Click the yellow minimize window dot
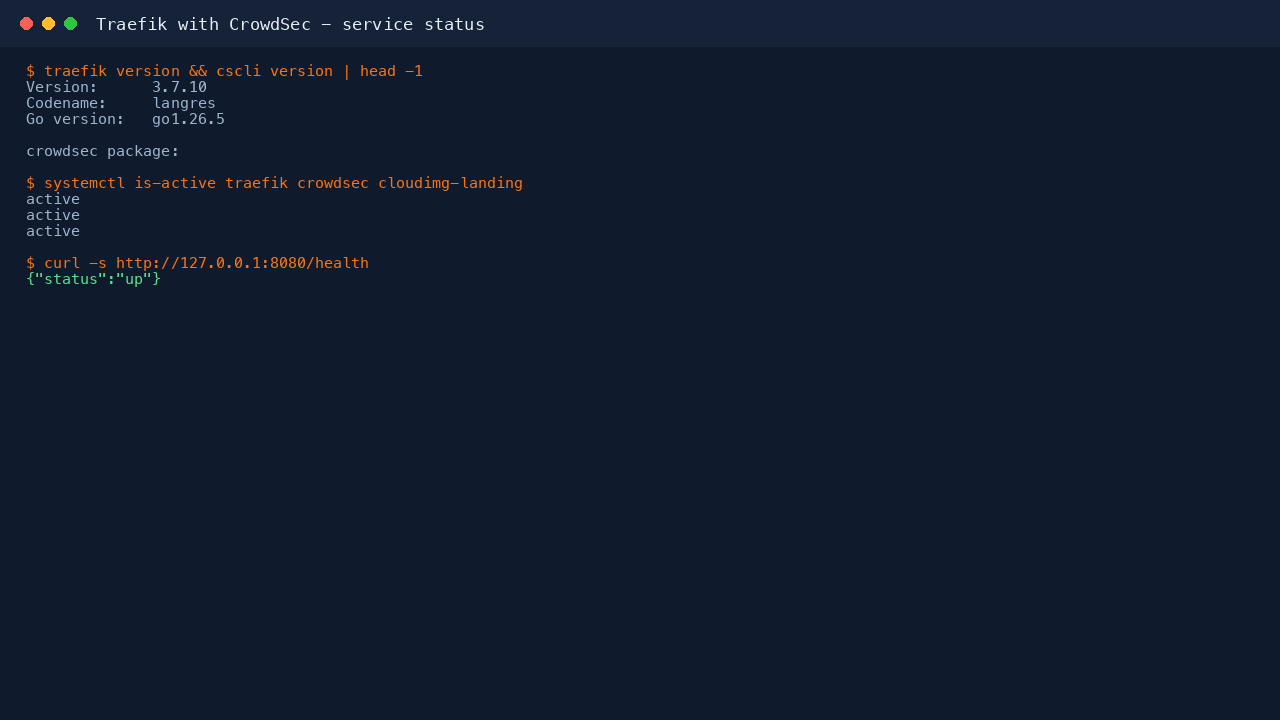The image size is (1280, 720). [x=48, y=24]
